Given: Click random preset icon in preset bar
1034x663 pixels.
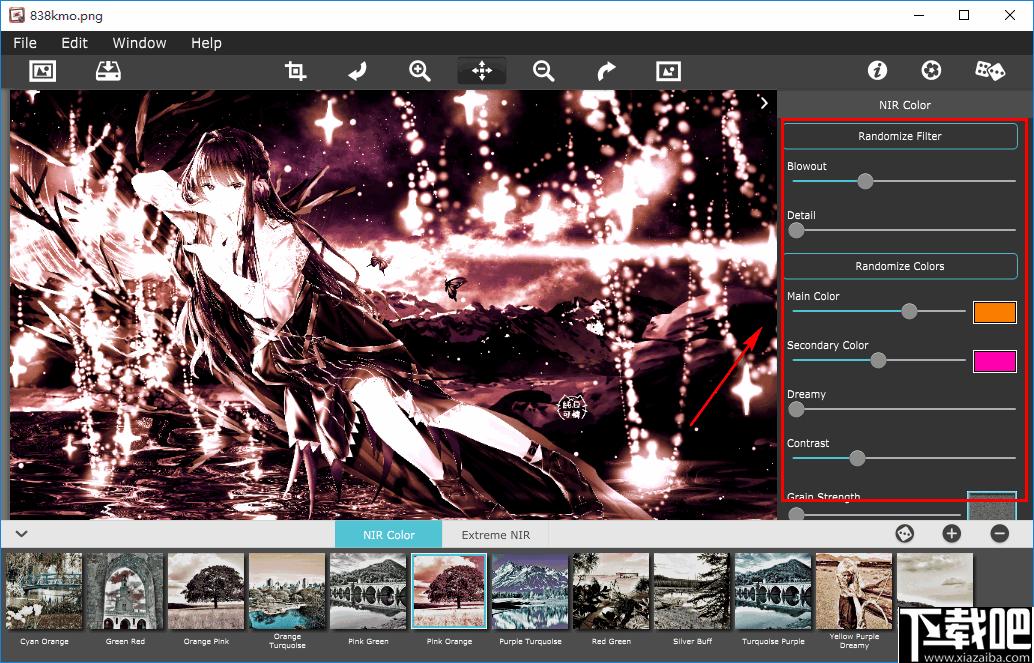Looking at the screenshot, I should point(905,533).
